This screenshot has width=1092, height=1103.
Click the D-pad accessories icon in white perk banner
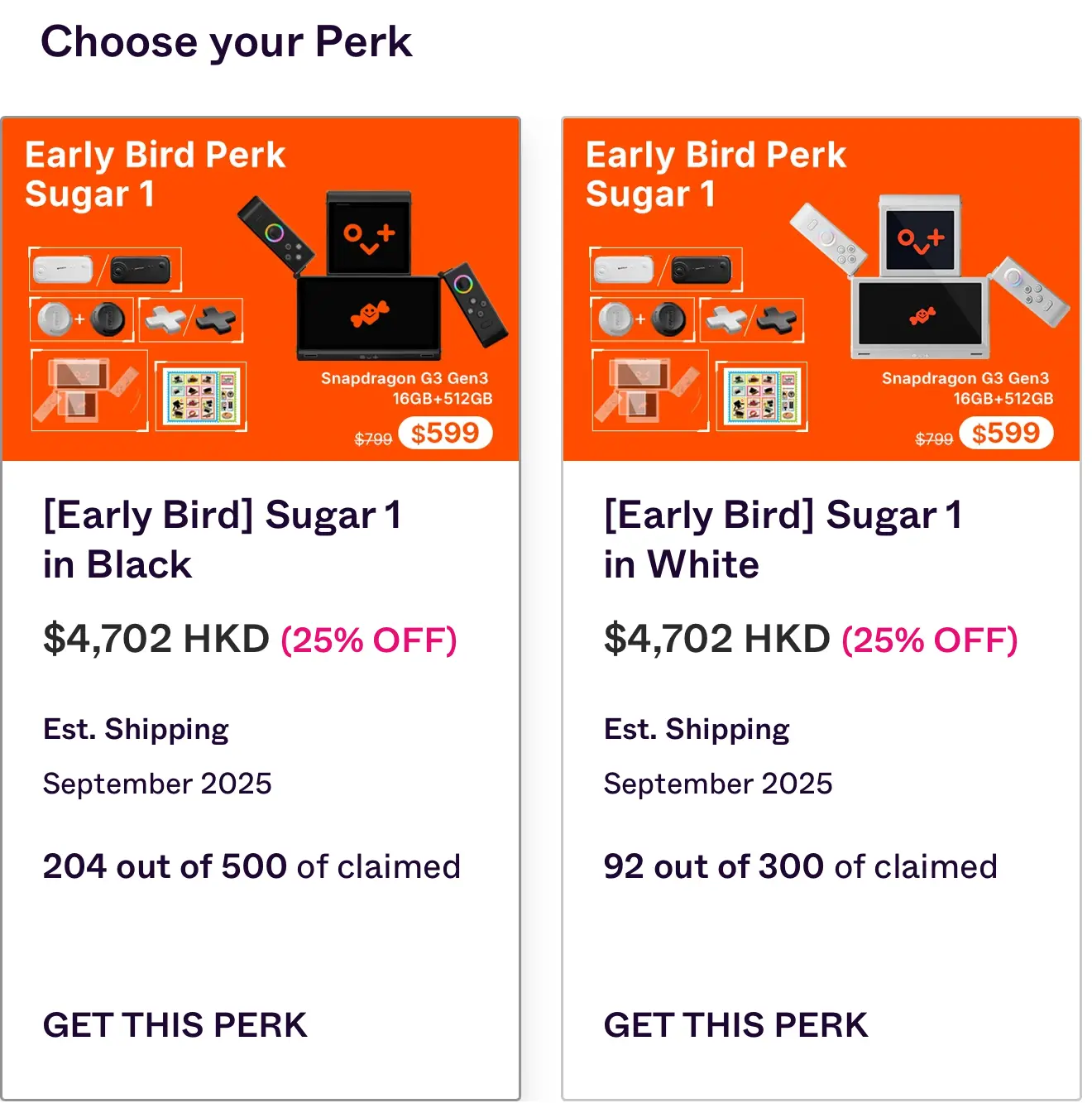pos(752,319)
